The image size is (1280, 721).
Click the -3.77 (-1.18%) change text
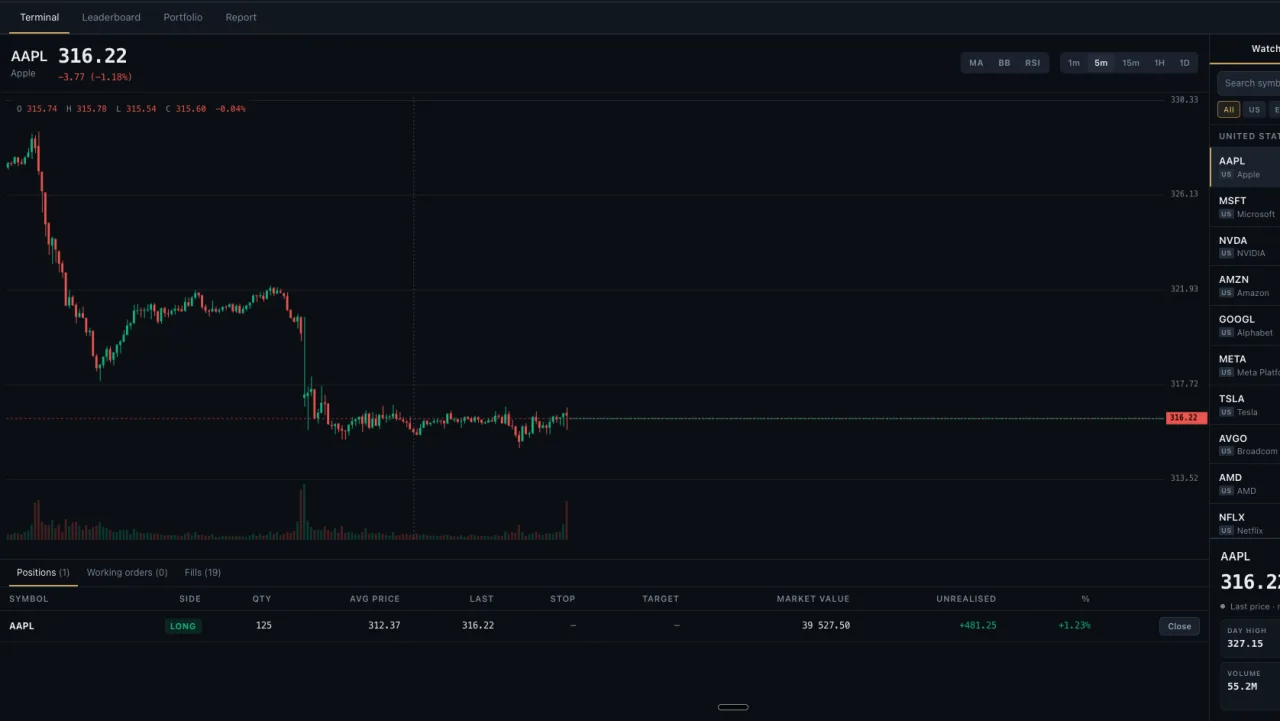click(95, 77)
